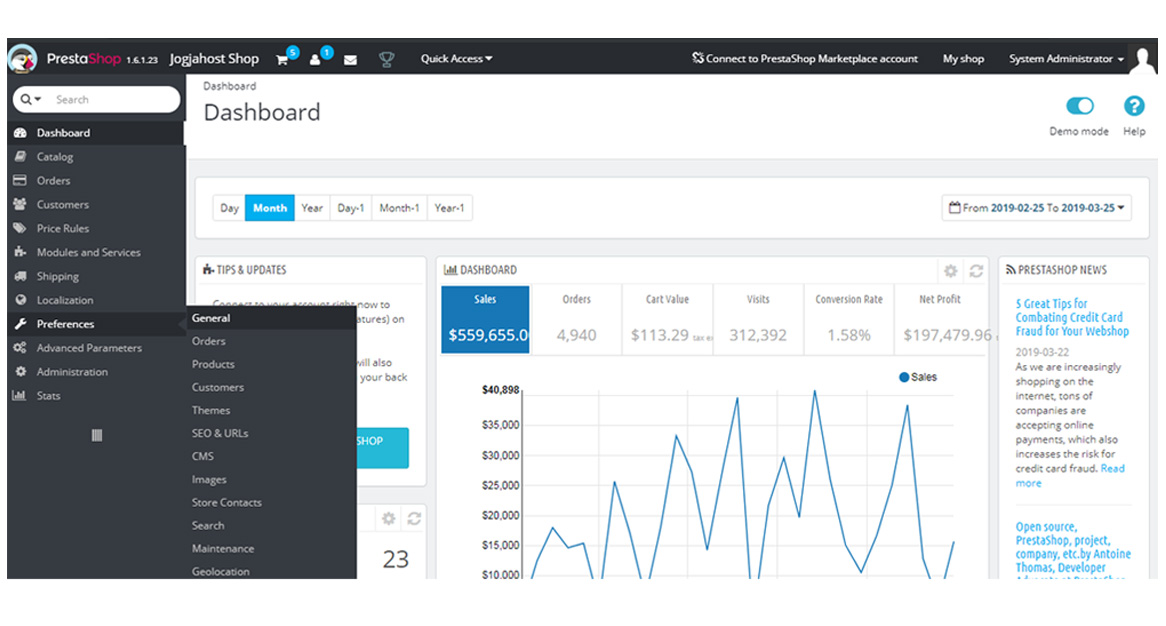Open the System Administrator account menu
The width and height of the screenshot is (1166, 626).
pos(1065,59)
